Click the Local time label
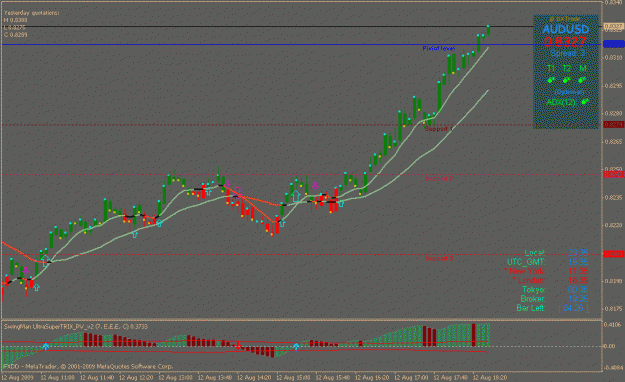Viewport: 625px width, 382px height. [535, 253]
